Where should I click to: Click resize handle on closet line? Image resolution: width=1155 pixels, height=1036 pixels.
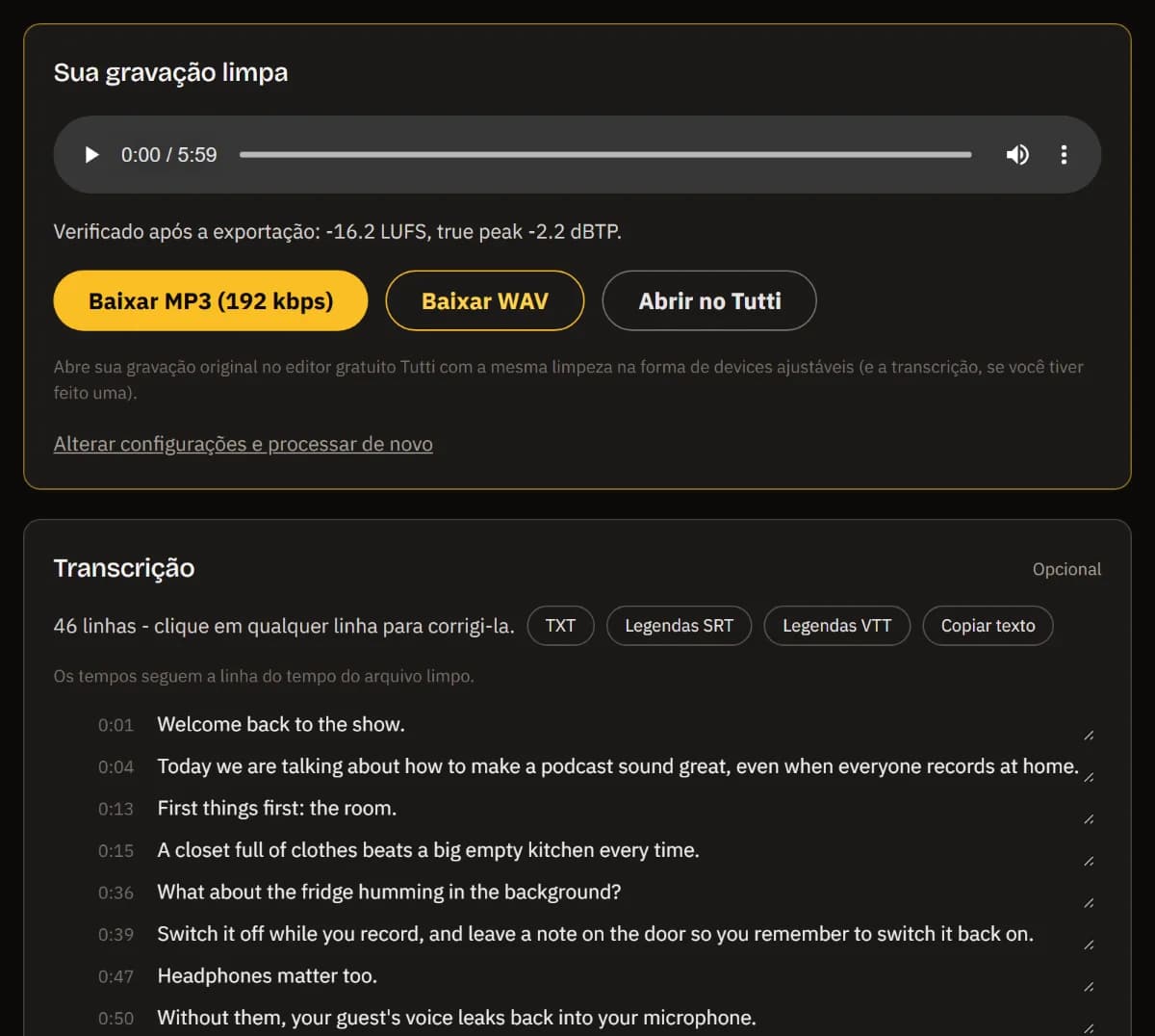[x=1089, y=861]
